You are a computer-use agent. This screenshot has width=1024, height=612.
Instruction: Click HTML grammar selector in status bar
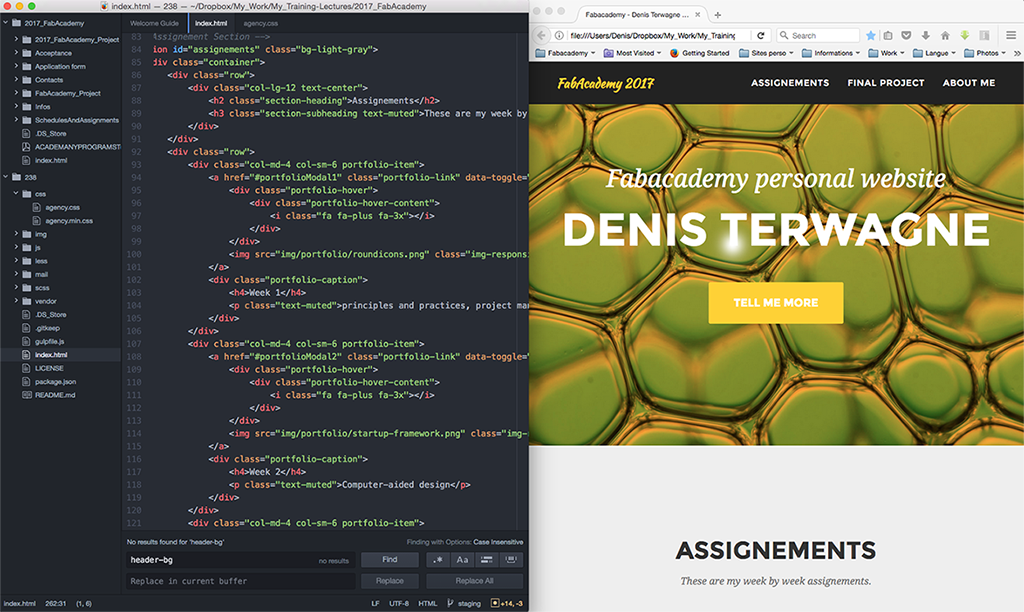[x=428, y=603]
